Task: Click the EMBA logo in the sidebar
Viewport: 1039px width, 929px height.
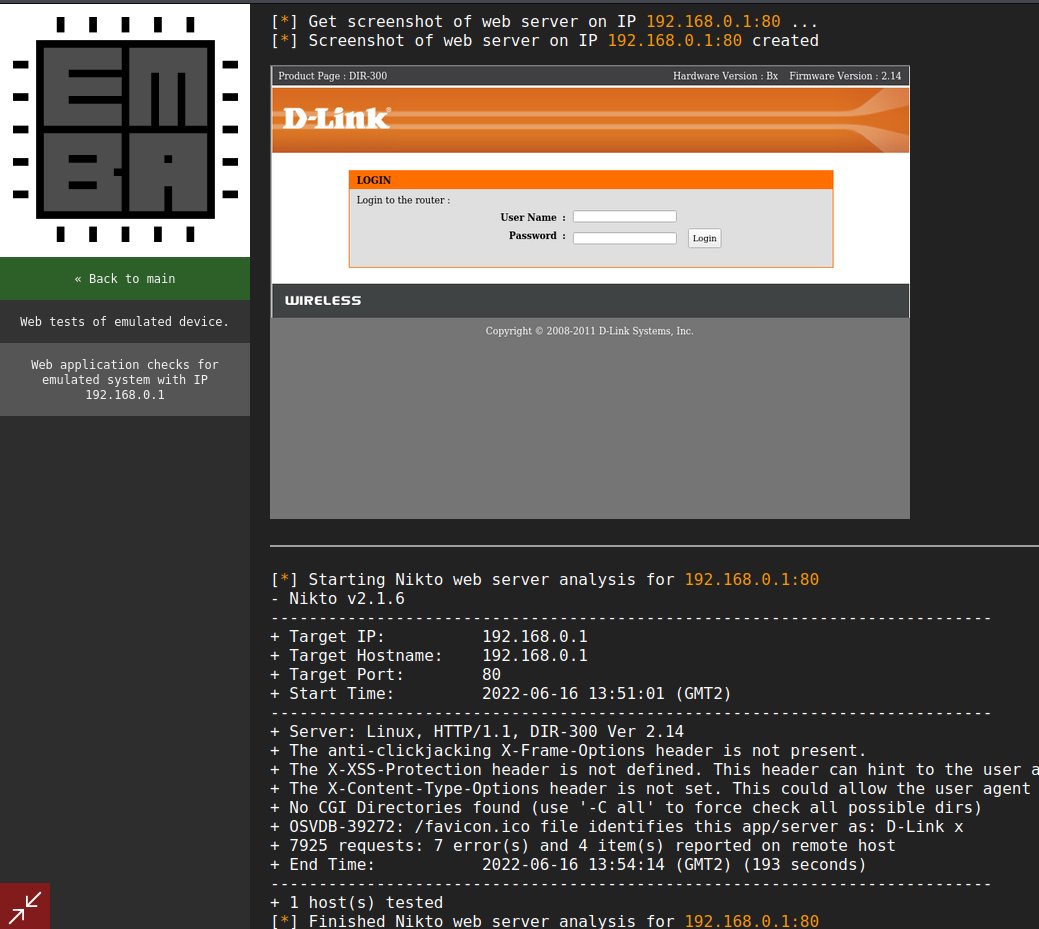Action: (x=124, y=126)
